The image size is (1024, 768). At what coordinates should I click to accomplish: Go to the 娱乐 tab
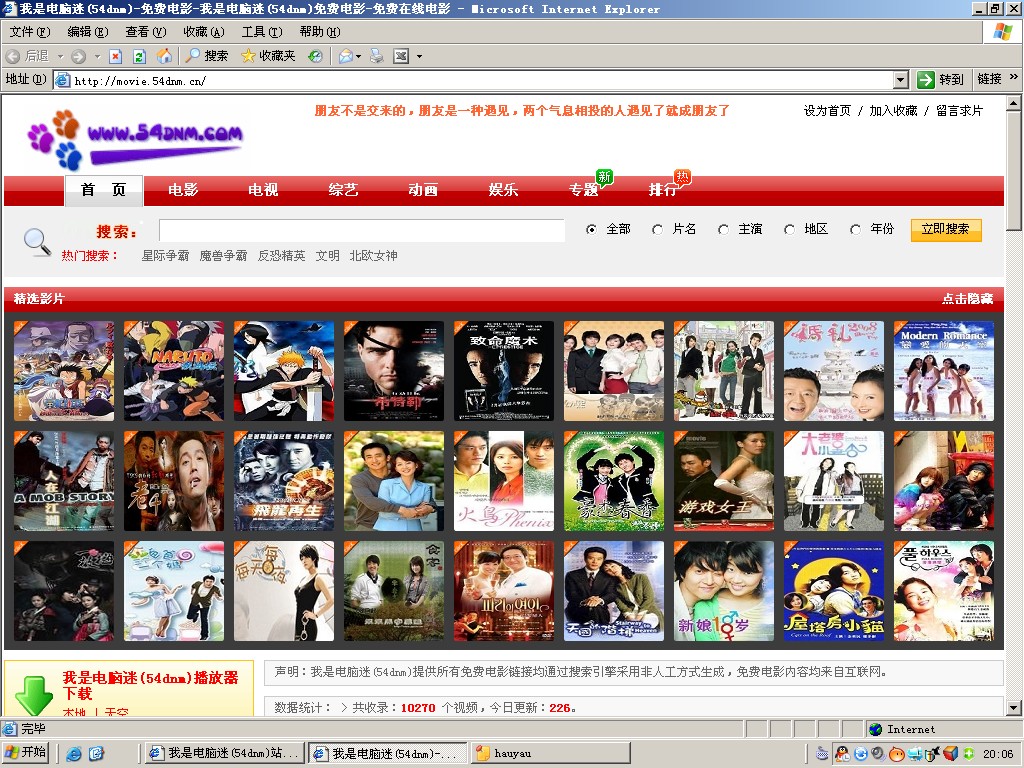coord(504,190)
